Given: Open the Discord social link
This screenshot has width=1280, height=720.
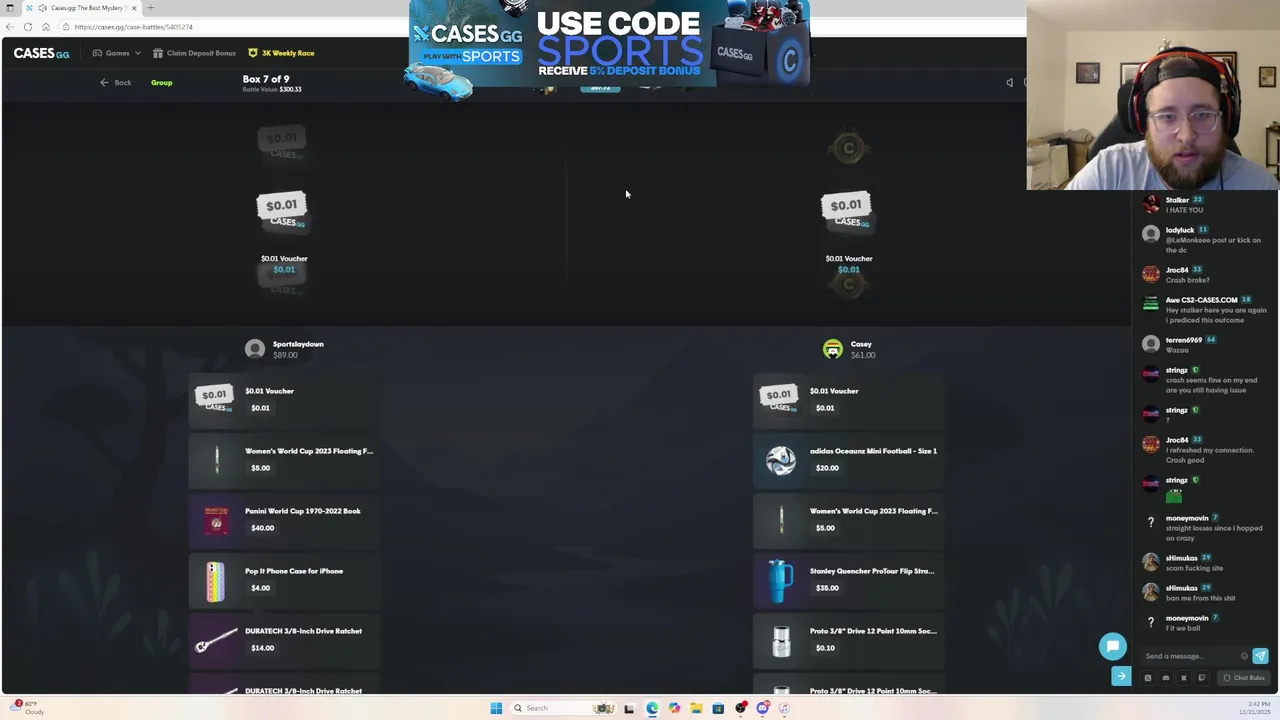Looking at the screenshot, I should [x=1165, y=678].
